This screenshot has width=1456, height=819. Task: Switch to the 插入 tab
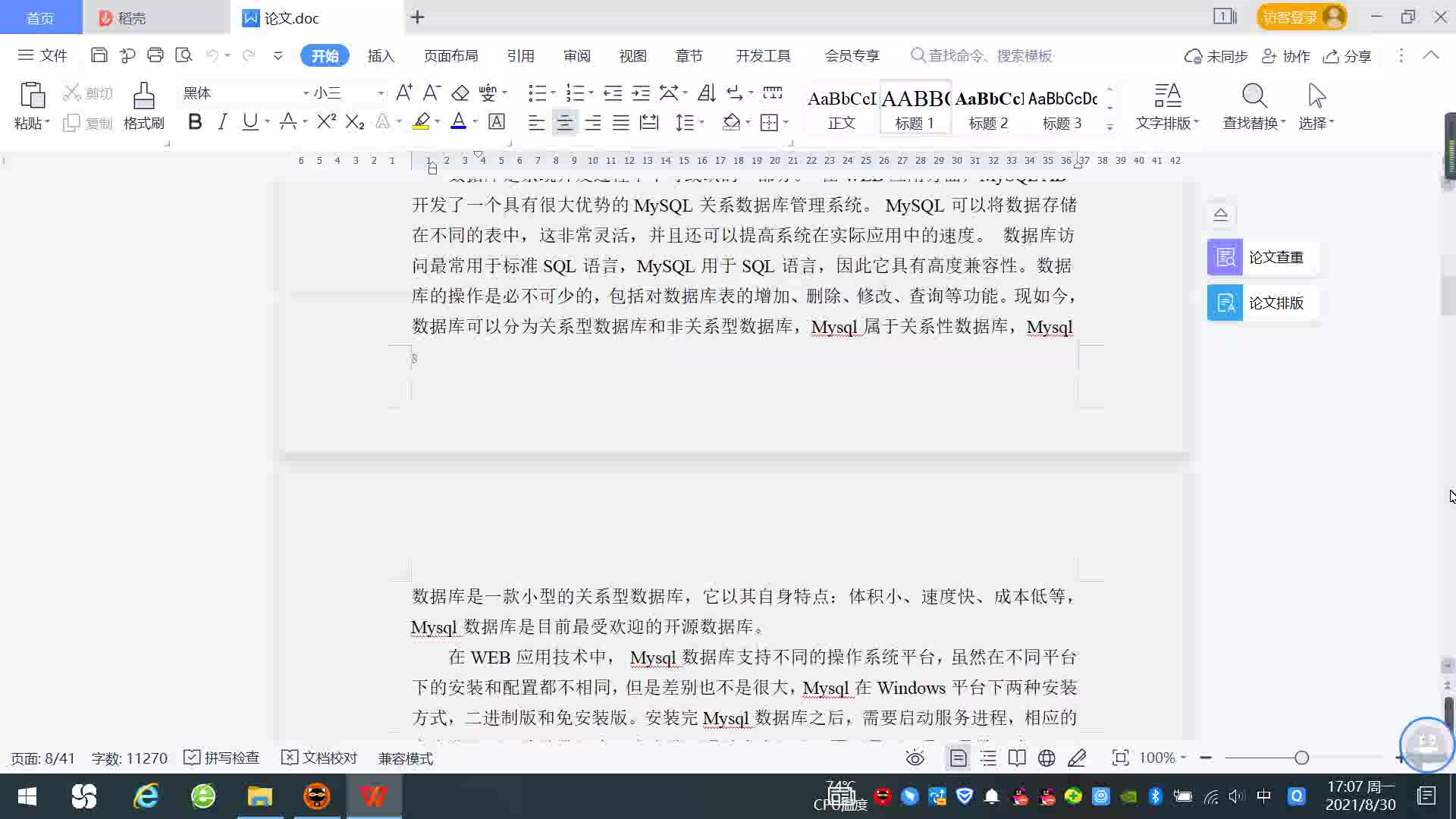(381, 55)
